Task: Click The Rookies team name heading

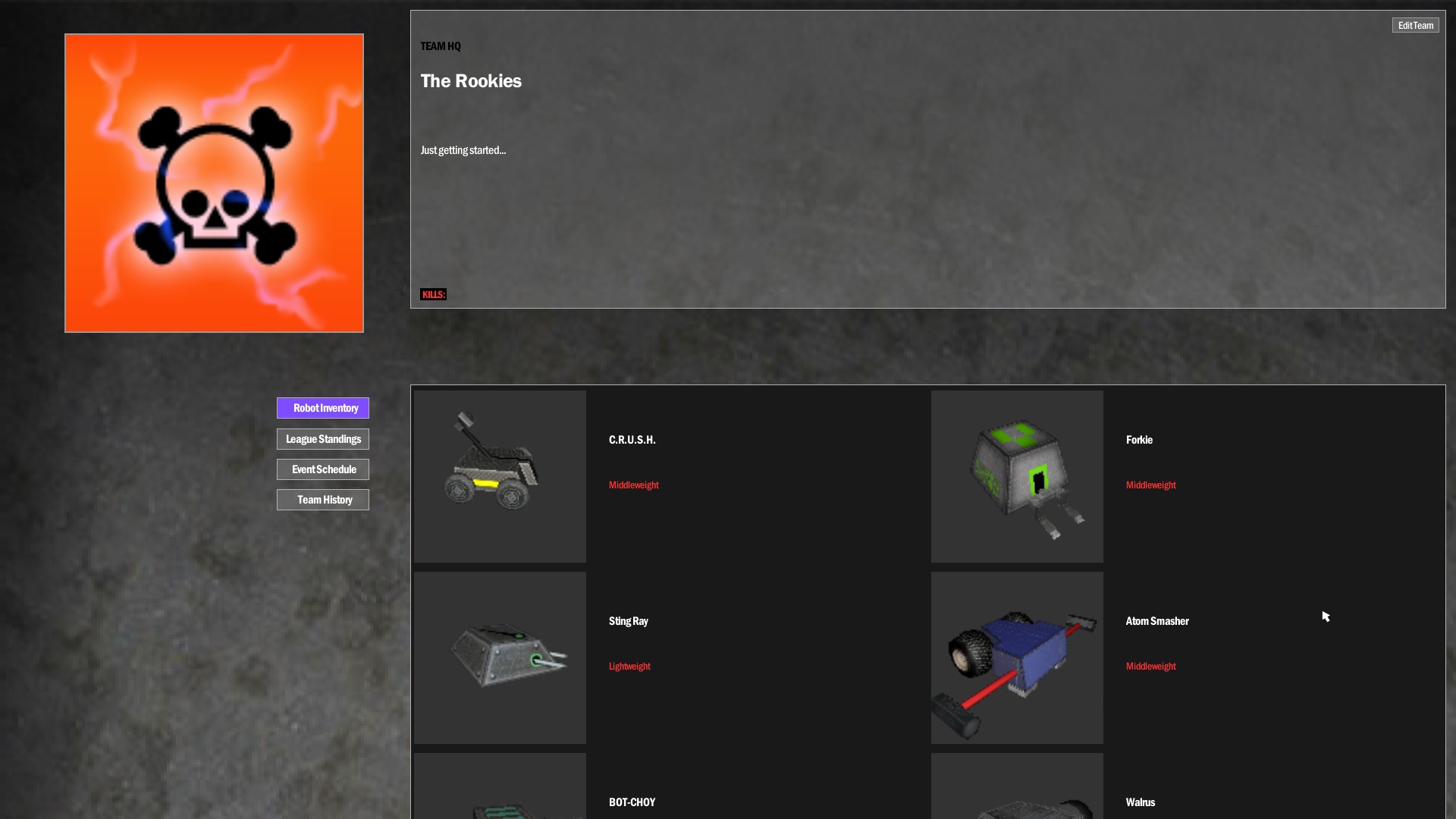Action: click(x=471, y=81)
